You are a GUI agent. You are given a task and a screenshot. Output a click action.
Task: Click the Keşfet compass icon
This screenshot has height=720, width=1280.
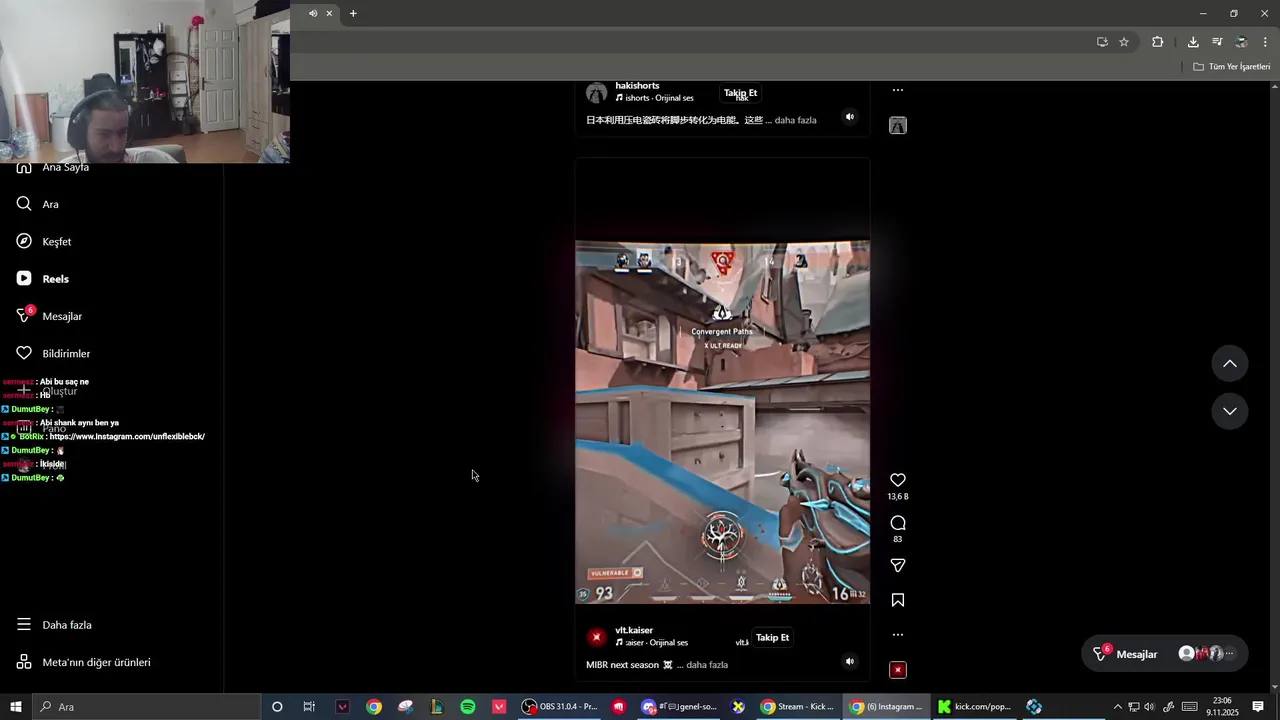(24, 241)
